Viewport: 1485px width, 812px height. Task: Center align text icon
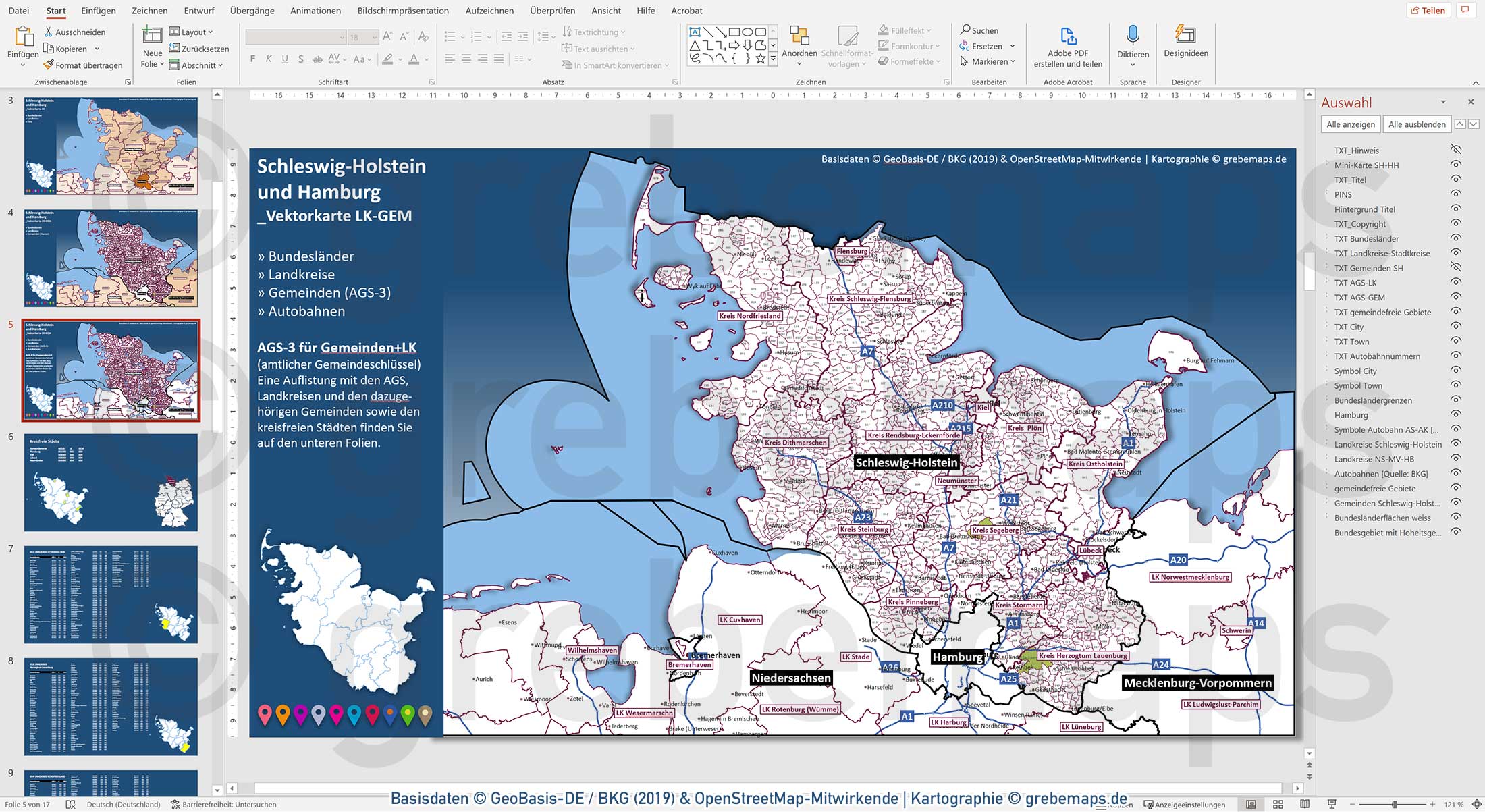pos(466,59)
